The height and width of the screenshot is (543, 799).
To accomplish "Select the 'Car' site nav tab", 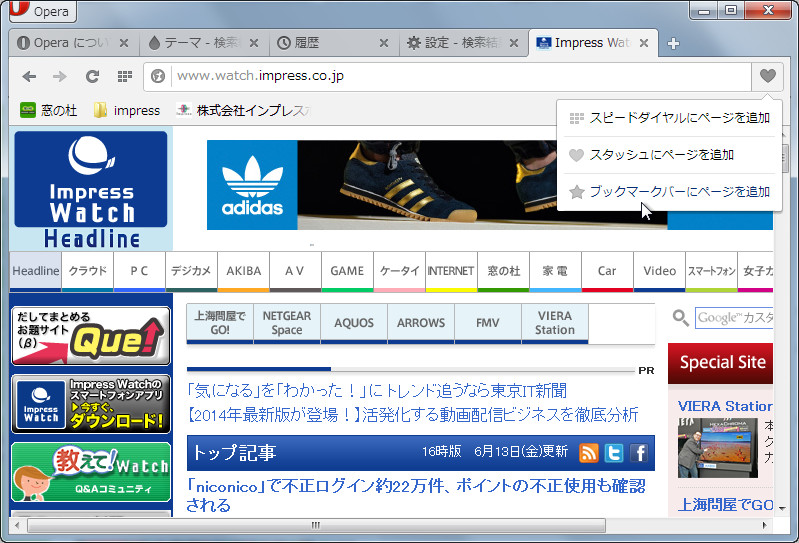I will [607, 271].
